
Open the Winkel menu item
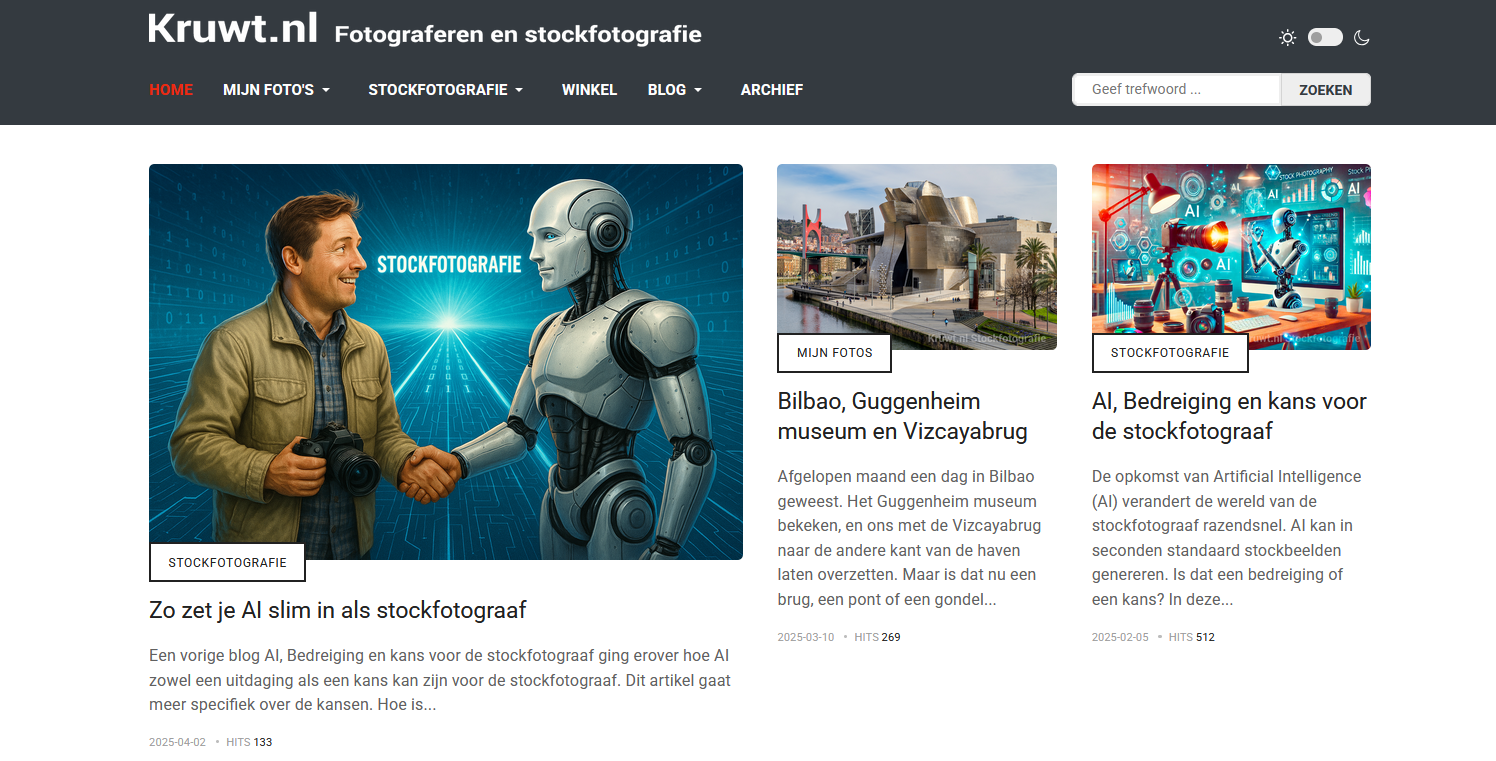(x=589, y=90)
